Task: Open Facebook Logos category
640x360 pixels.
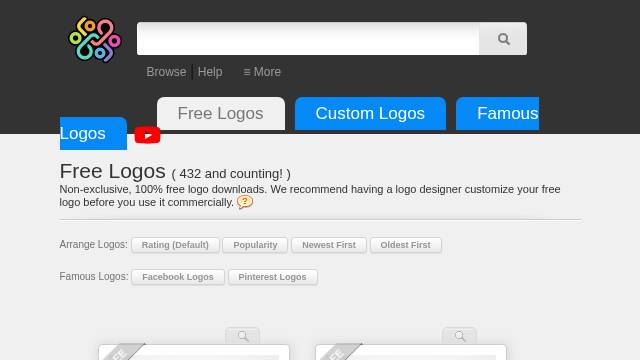Action: [178, 277]
